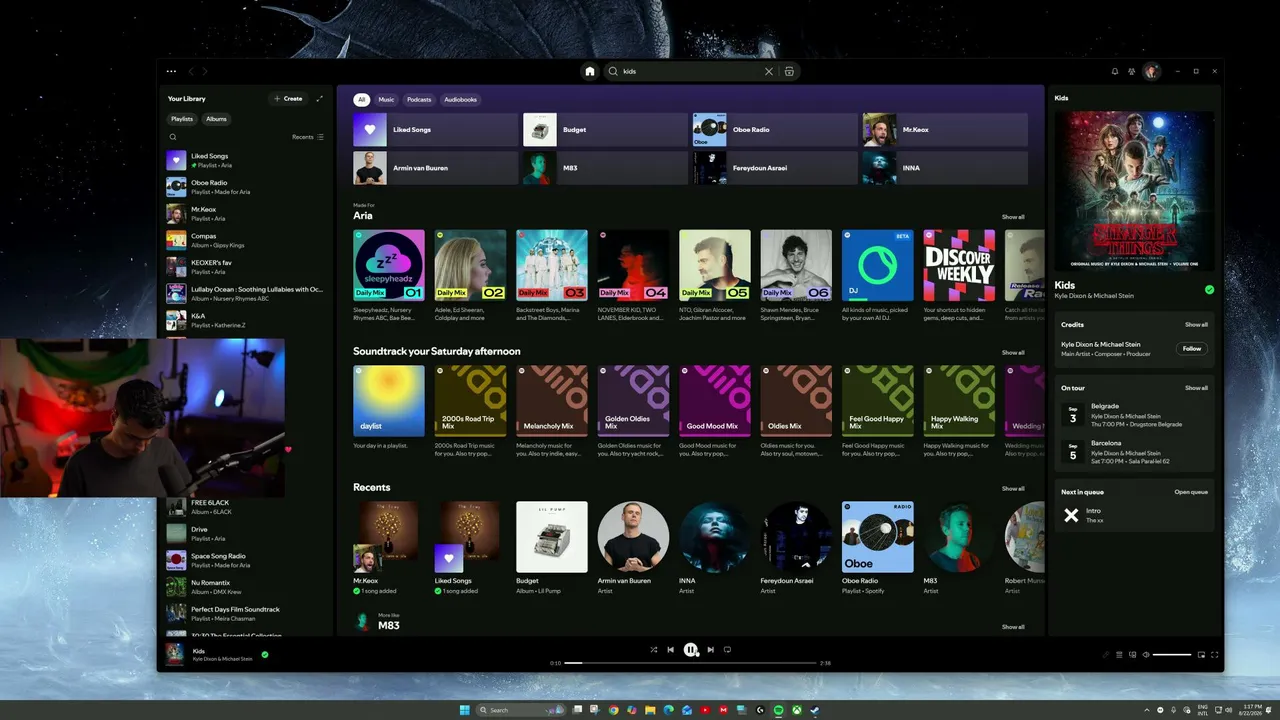The image size is (1280, 720).
Task: Open the Windows Start menu
Action: click(463, 710)
